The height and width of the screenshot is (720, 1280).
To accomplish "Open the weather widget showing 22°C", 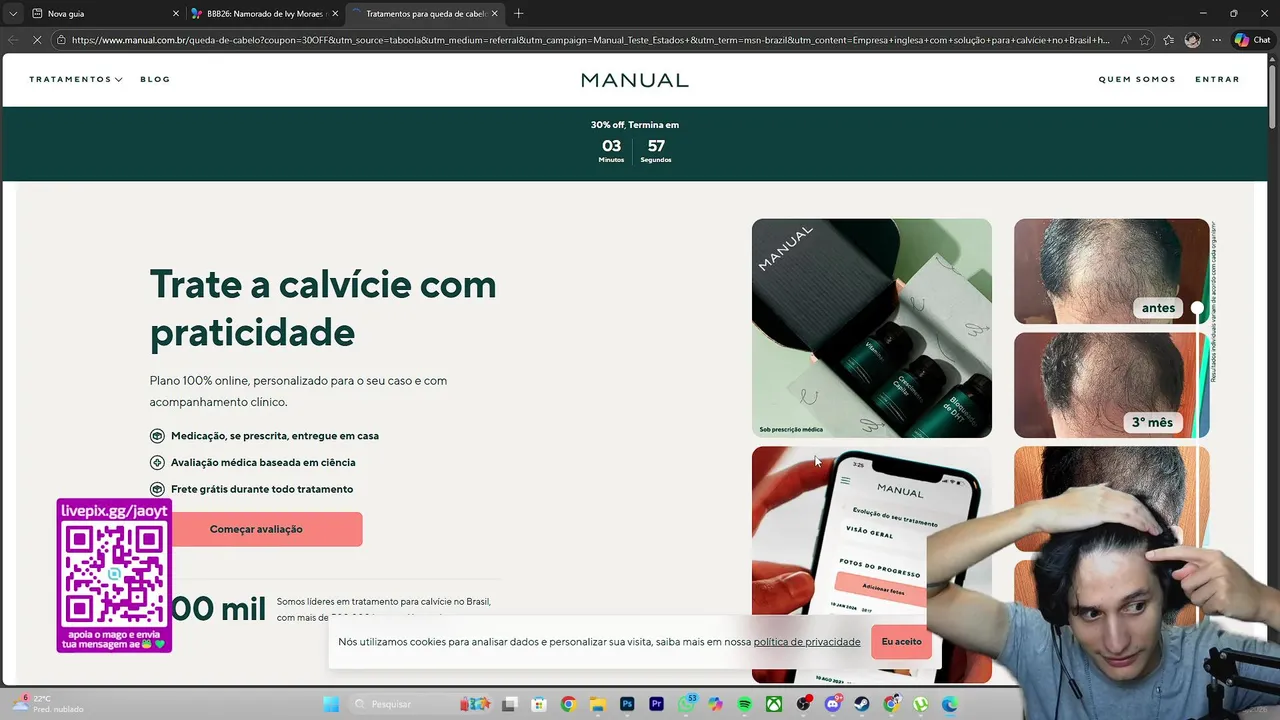I will pos(47,704).
